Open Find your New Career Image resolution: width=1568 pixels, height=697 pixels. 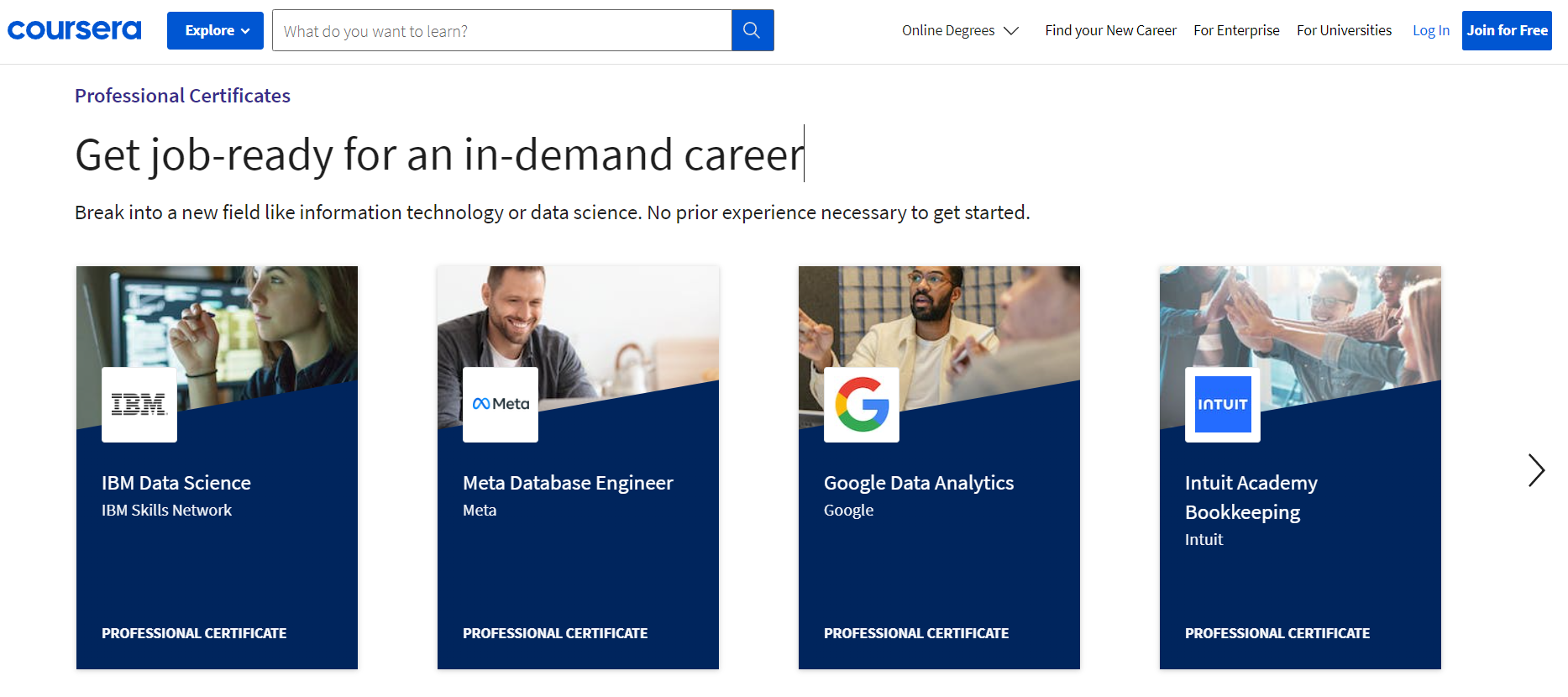pyautogui.click(x=1110, y=30)
